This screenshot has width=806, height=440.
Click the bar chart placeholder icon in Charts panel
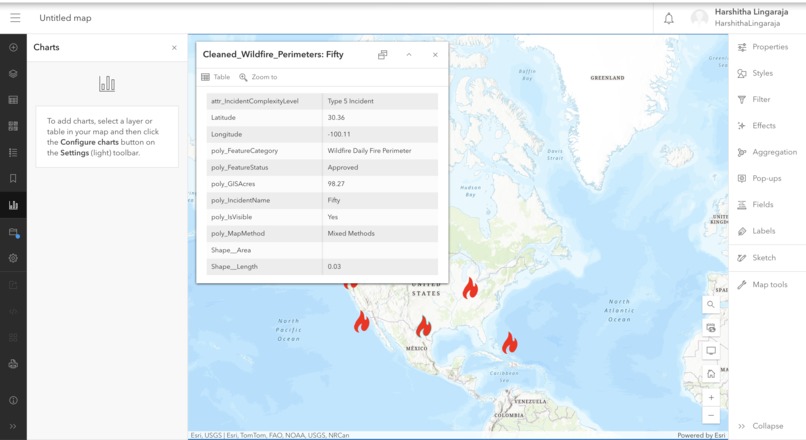107,84
